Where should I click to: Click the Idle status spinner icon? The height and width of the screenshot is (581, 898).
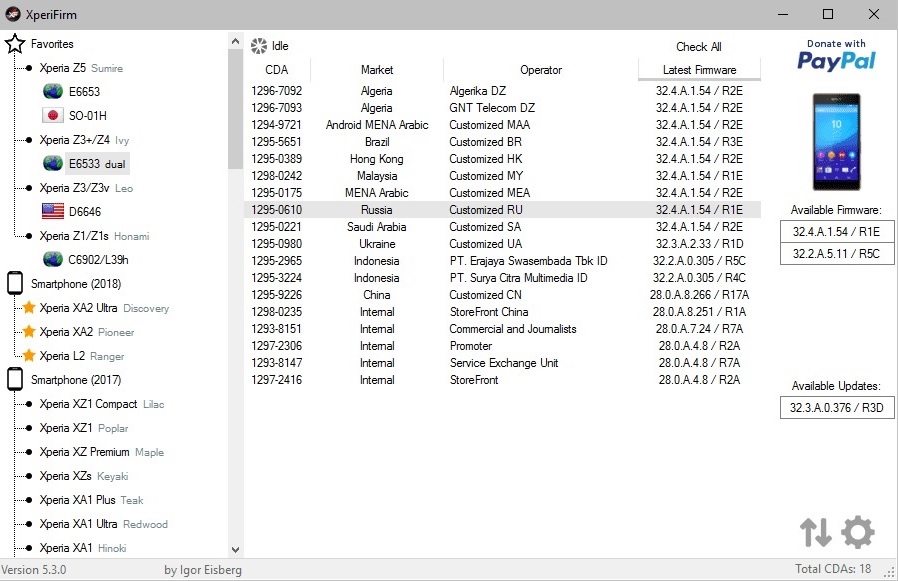258,45
